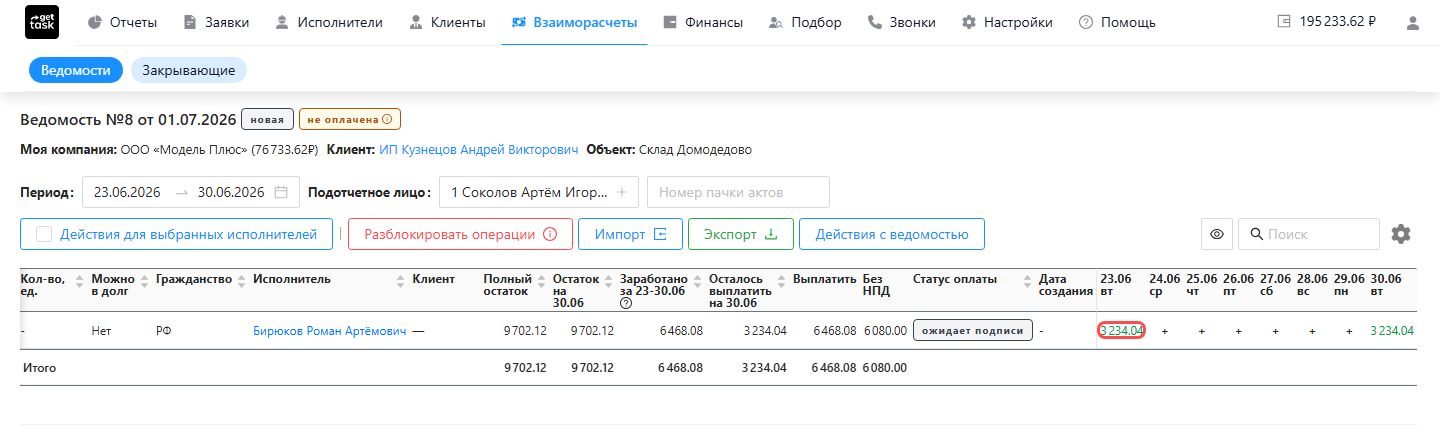Open Помощь menu
The height and width of the screenshot is (445, 1440).
(1117, 22)
